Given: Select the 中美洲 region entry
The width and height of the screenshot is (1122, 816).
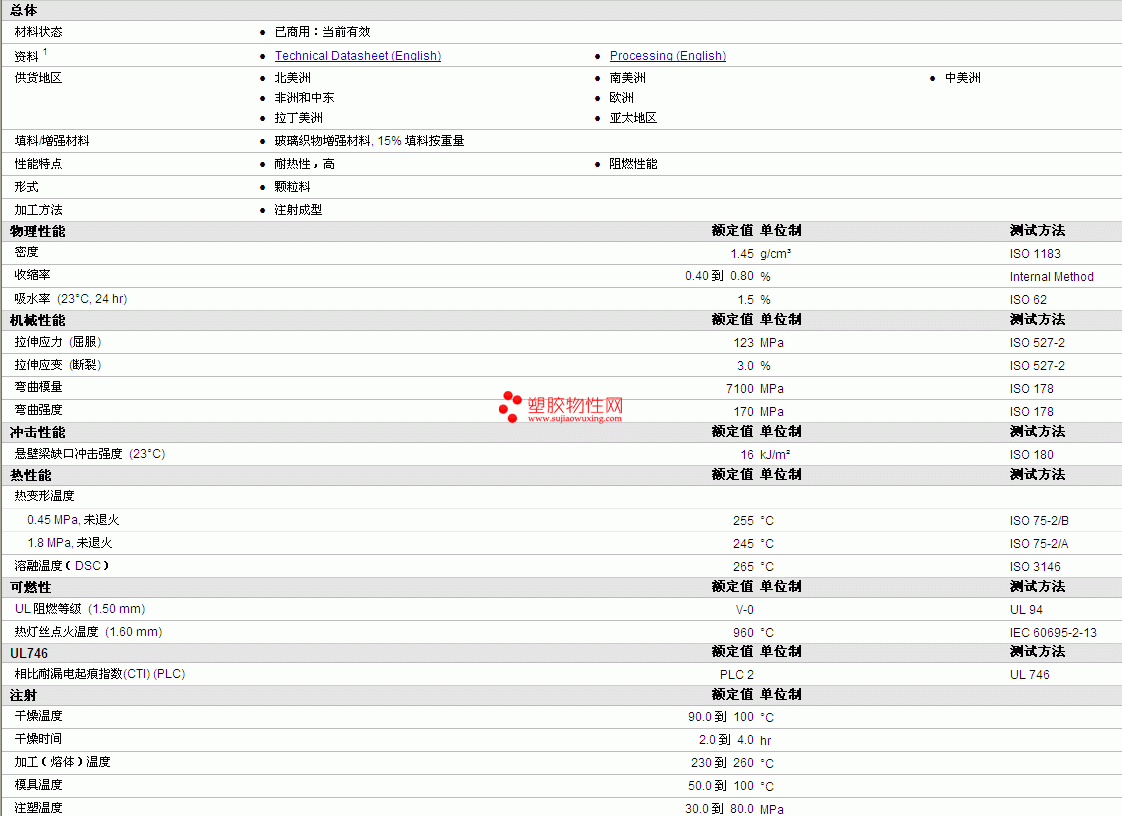Looking at the screenshot, I should [962, 78].
